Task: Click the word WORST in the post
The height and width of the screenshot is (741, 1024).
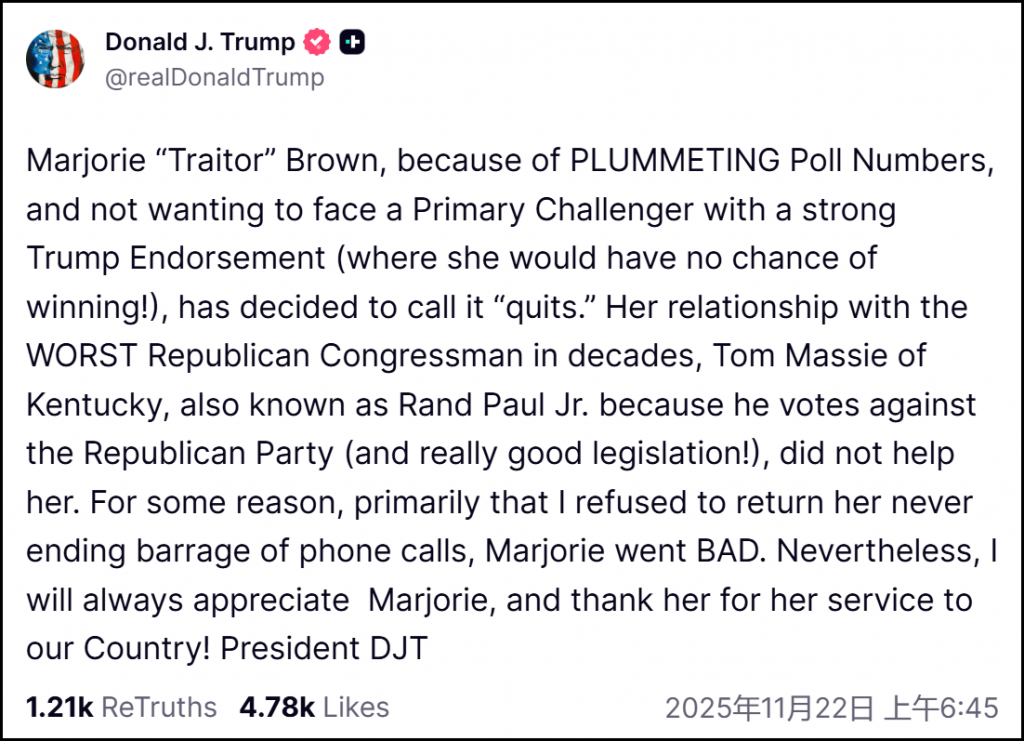Action: coord(71,355)
